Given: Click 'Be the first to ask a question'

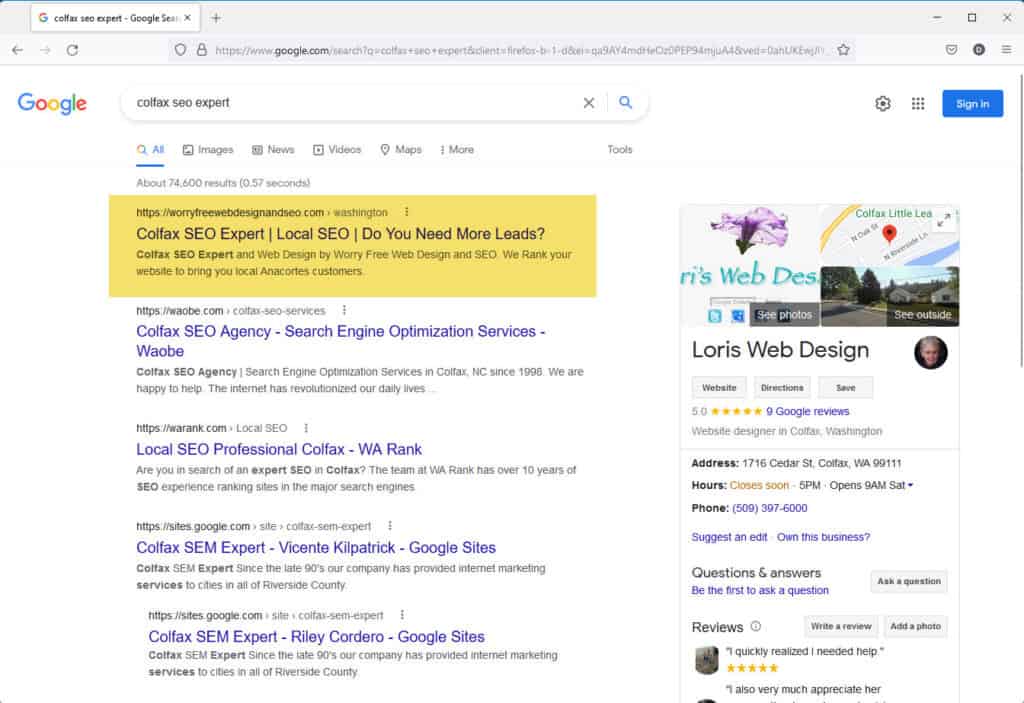Looking at the screenshot, I should pos(760,590).
